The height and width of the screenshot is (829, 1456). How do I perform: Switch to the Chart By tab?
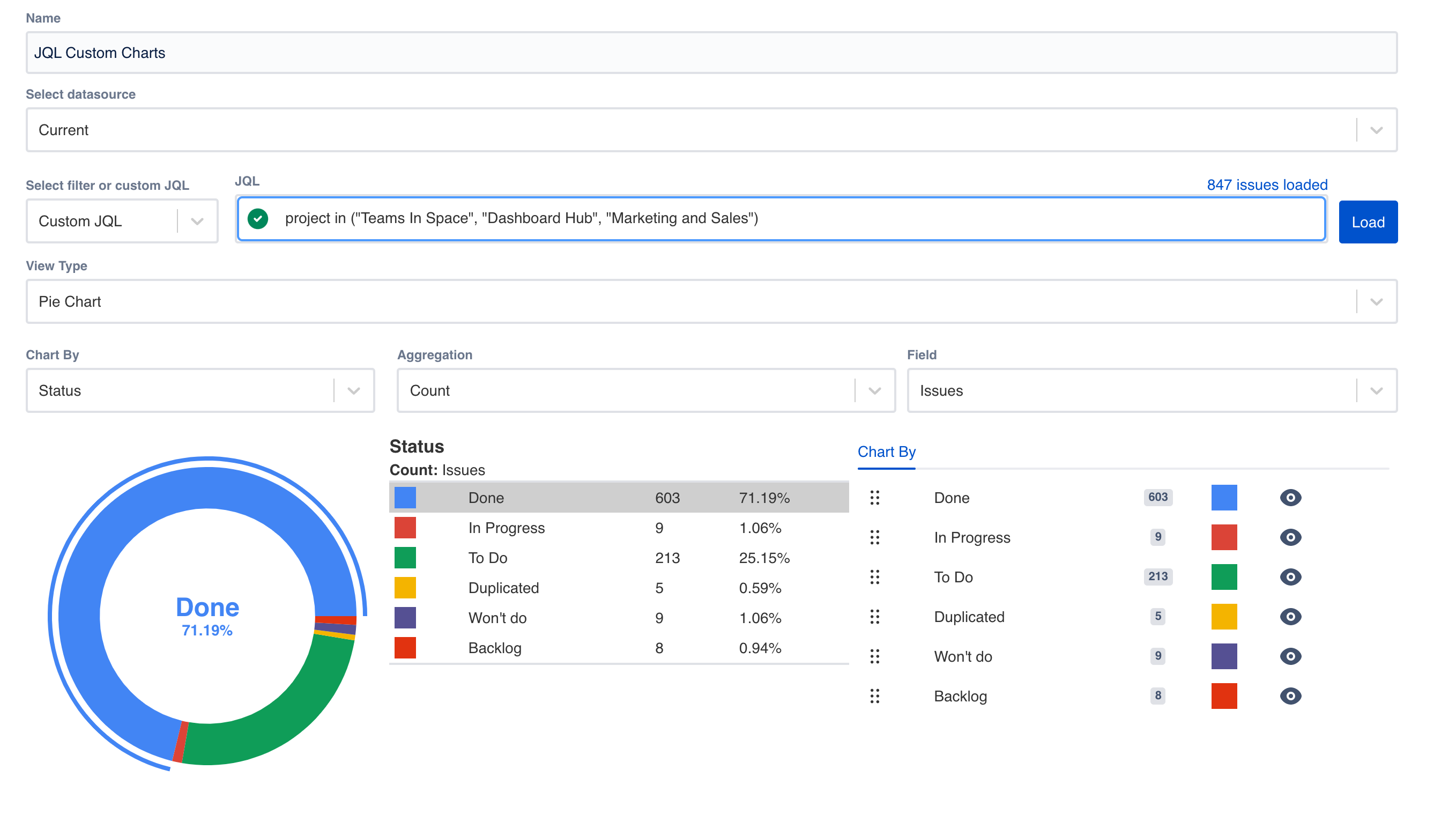tap(886, 452)
